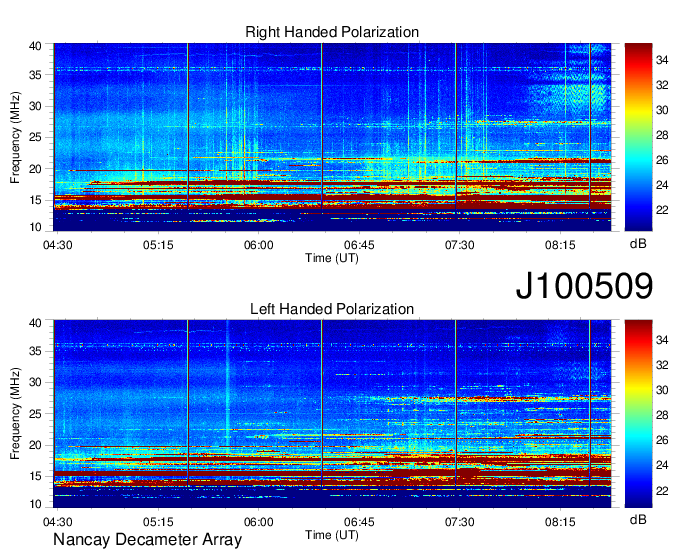The height and width of the screenshot is (552, 680).
Task: Click the 07:30 tick label on bottom plot
Action: tap(459, 522)
